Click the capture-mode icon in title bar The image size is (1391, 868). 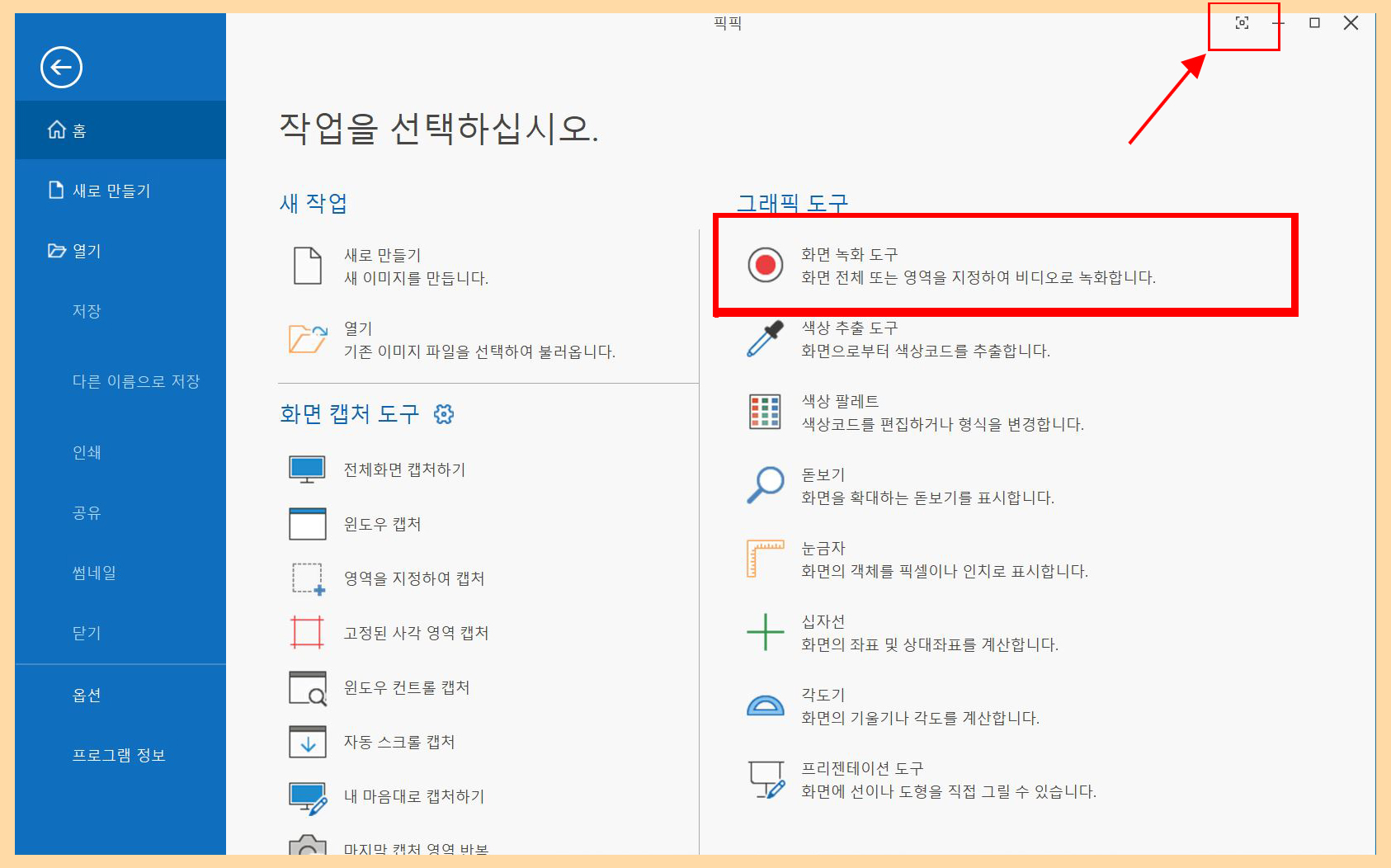click(1242, 23)
